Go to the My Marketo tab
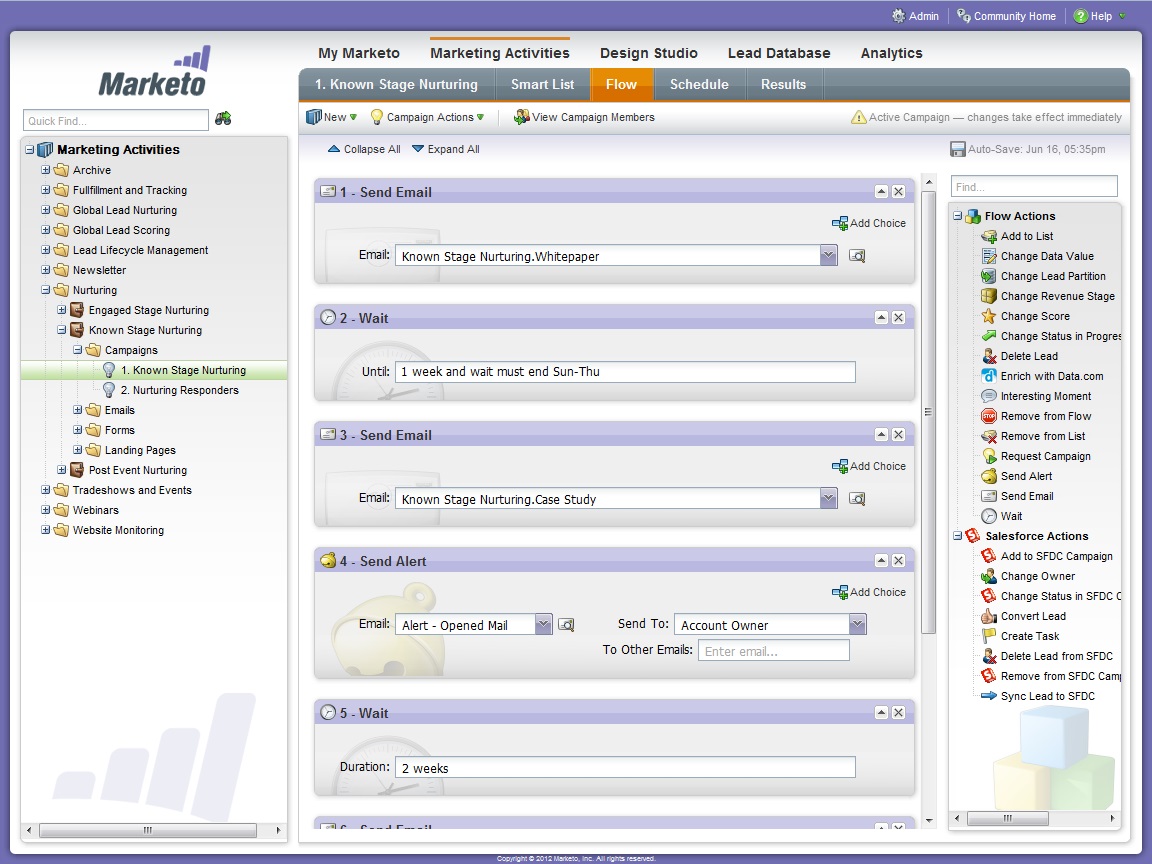The width and height of the screenshot is (1152, 864). pos(359,53)
